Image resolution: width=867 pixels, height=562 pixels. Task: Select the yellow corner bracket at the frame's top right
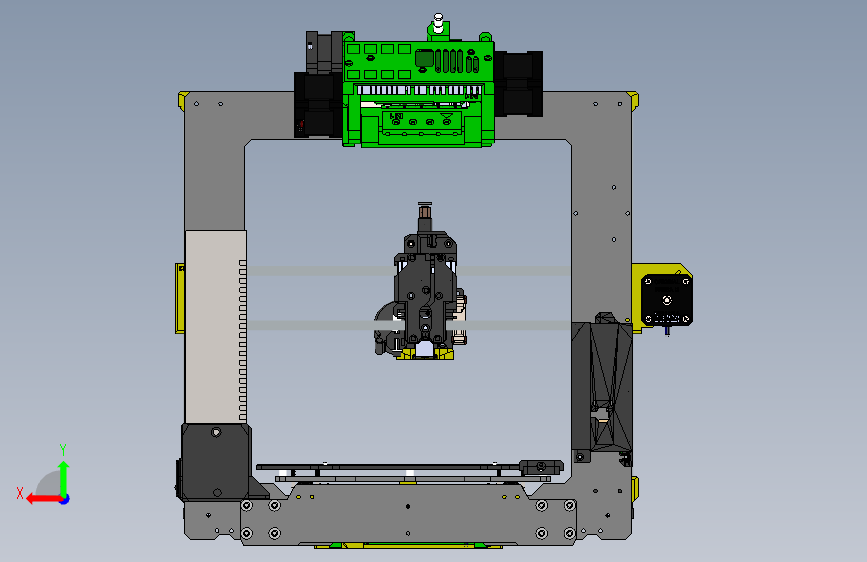633,101
